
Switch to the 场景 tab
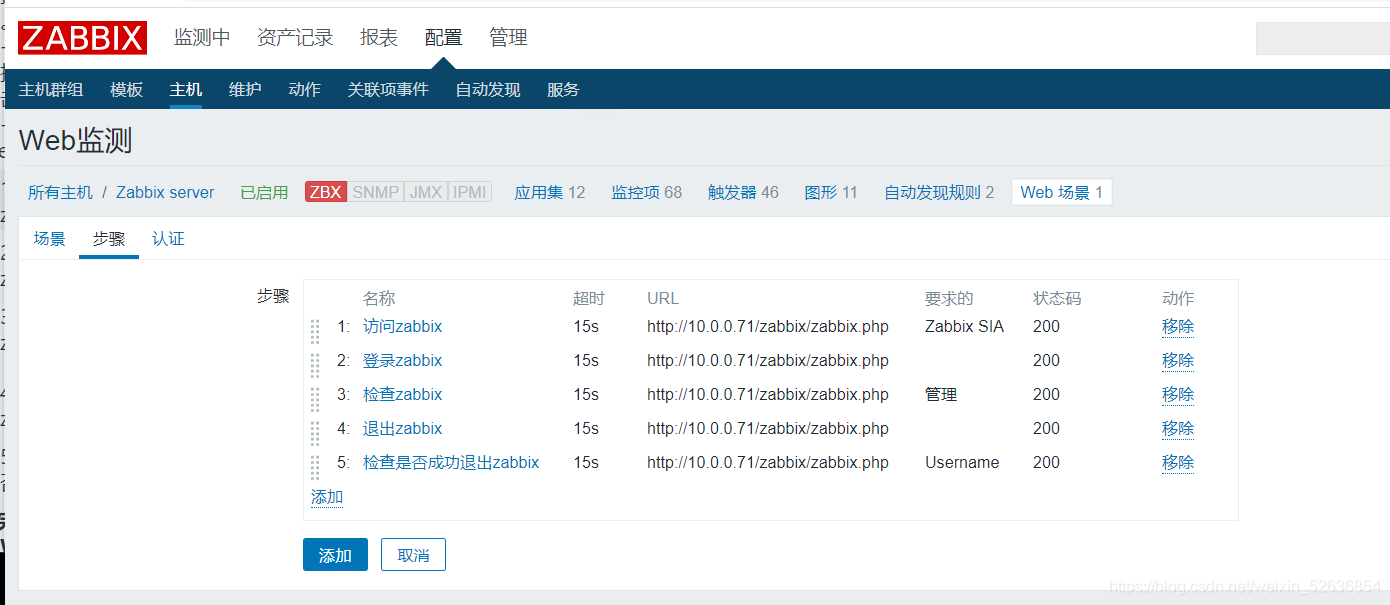coord(49,239)
